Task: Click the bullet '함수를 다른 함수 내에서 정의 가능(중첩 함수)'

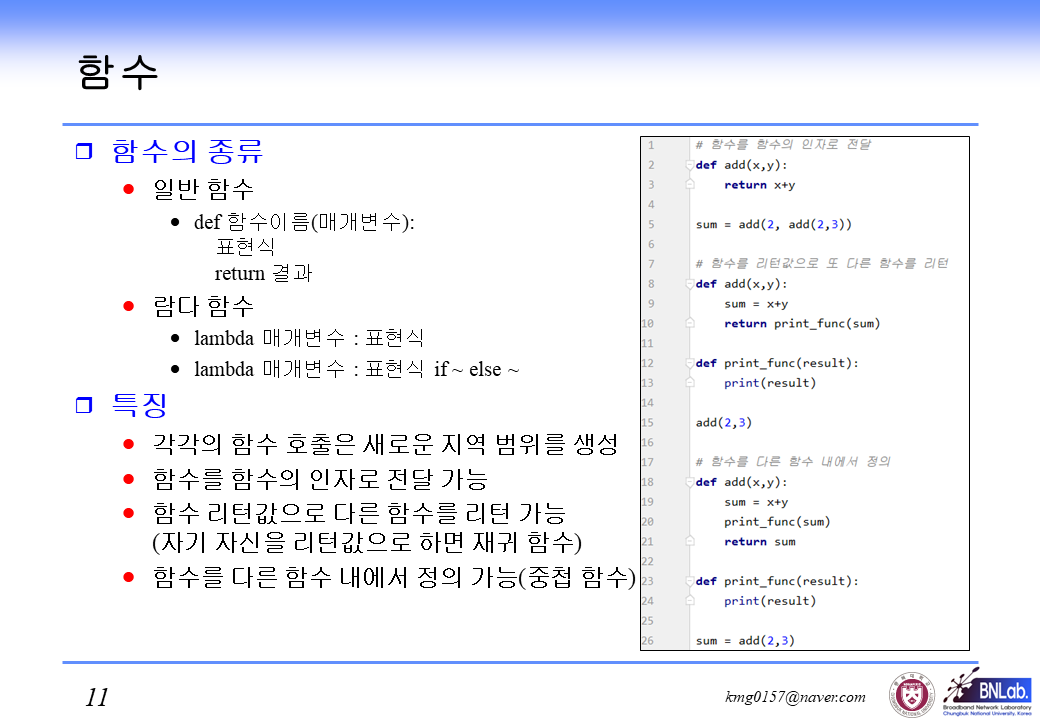Action: [x=394, y=577]
